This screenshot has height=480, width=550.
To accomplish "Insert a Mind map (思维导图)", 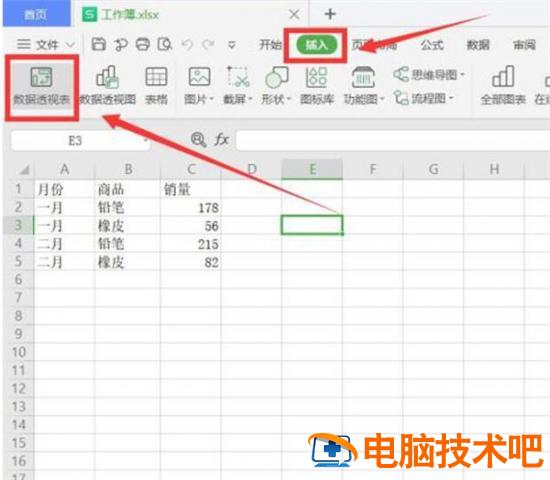I will [429, 74].
